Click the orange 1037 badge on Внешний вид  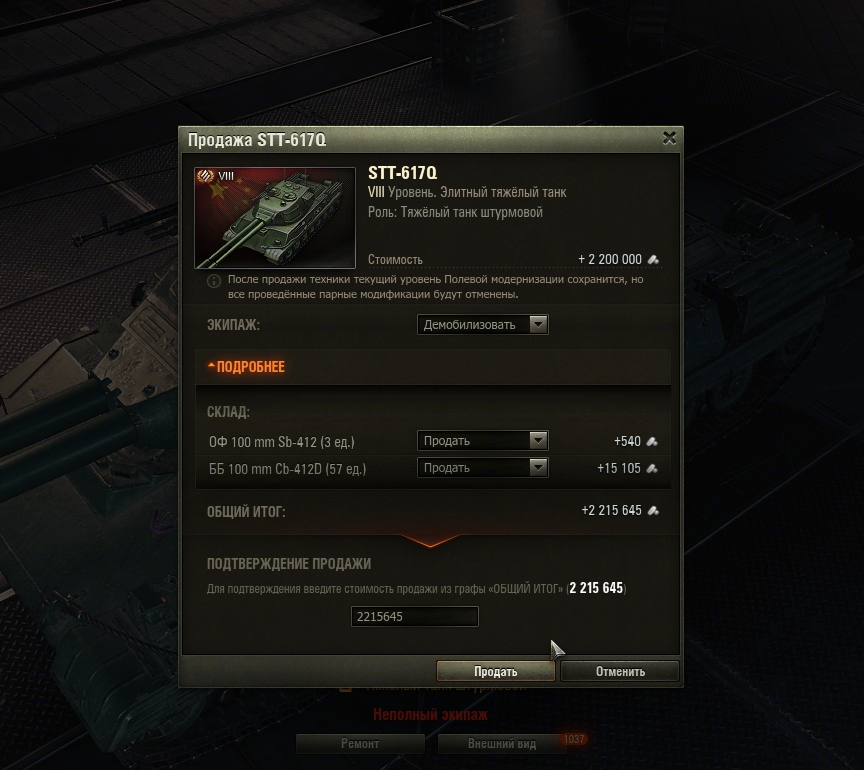pyautogui.click(x=574, y=739)
